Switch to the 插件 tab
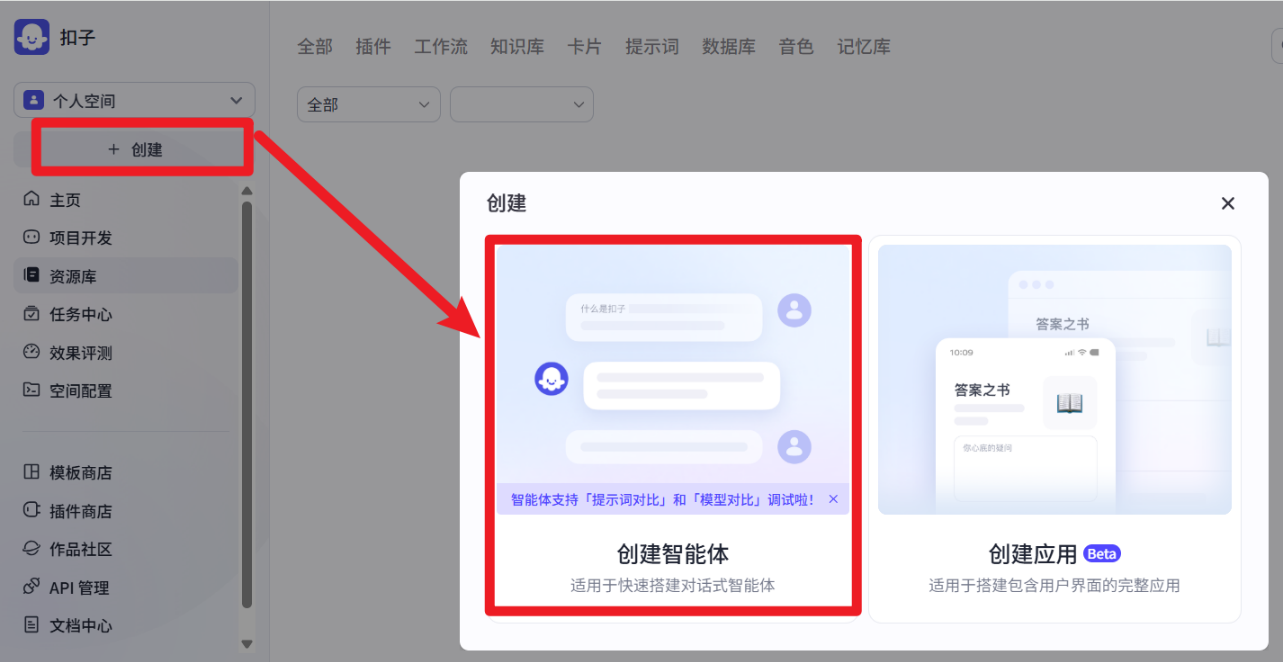This screenshot has width=1283, height=662. (x=373, y=46)
